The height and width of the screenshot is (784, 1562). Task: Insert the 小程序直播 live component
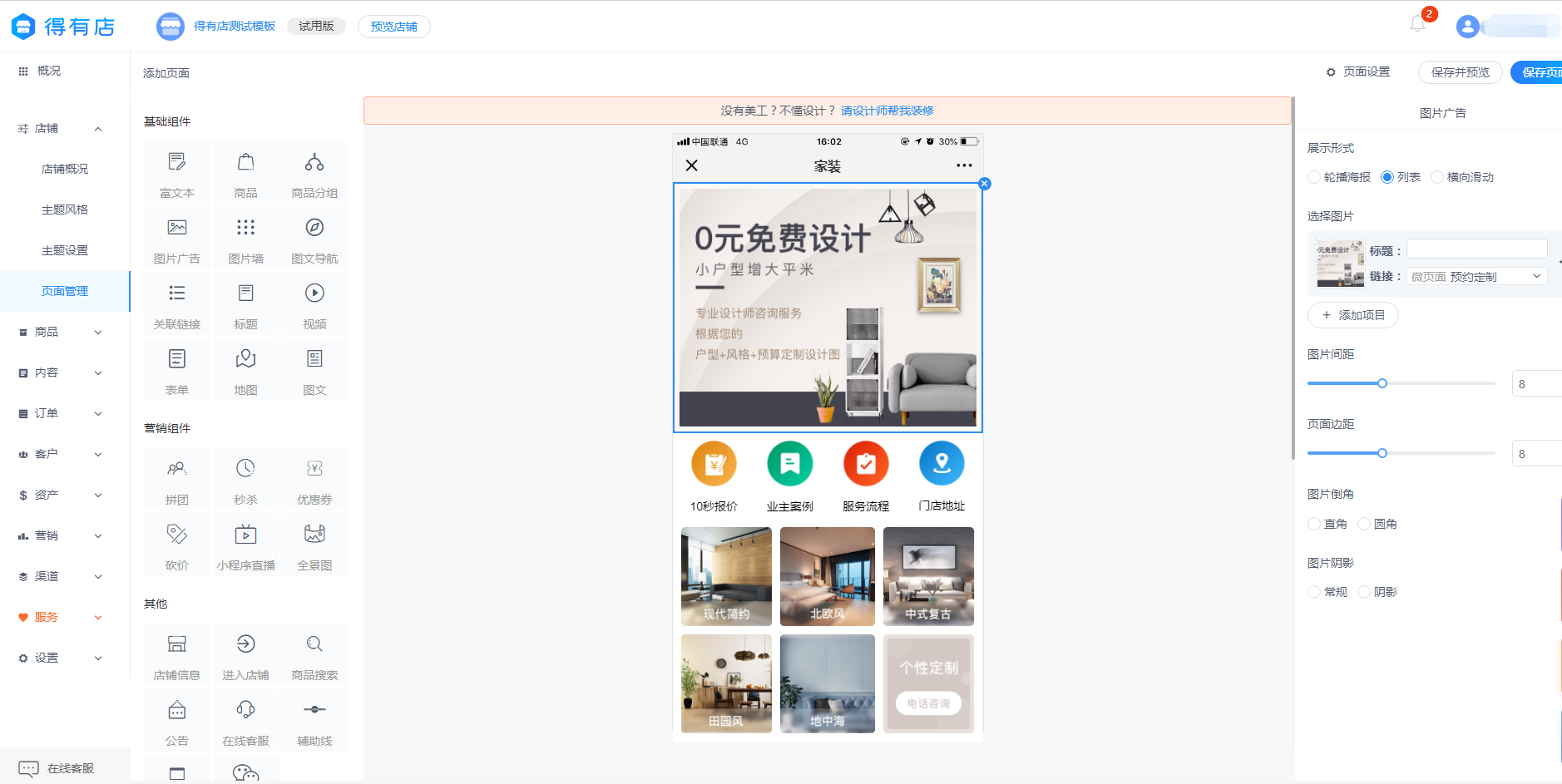pyautogui.click(x=245, y=546)
